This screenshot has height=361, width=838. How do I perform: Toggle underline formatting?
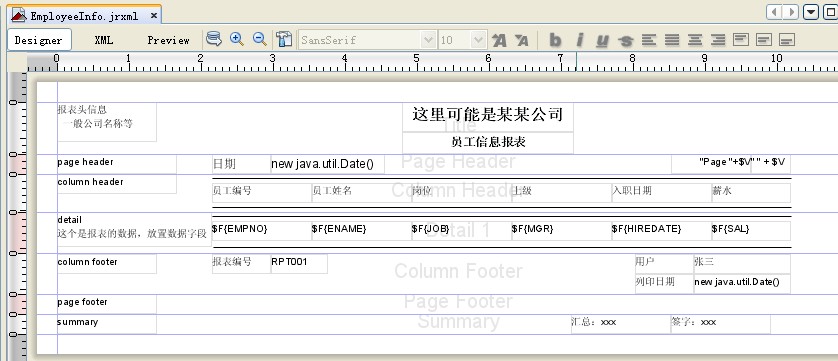602,40
